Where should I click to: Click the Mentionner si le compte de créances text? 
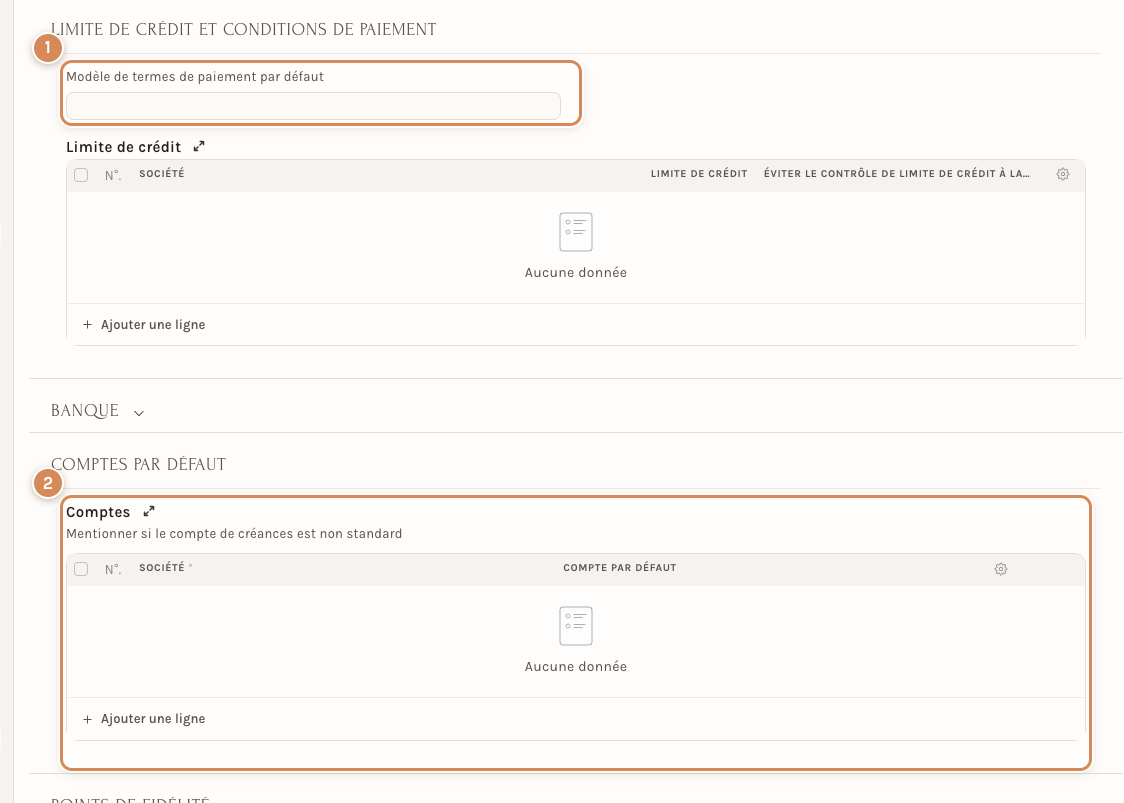pos(234,533)
